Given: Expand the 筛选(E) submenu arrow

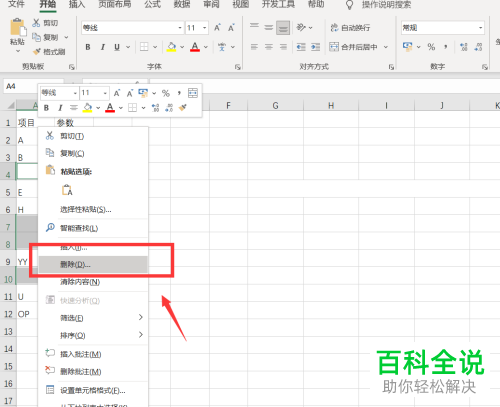Looking at the screenshot, I should click(141, 317).
